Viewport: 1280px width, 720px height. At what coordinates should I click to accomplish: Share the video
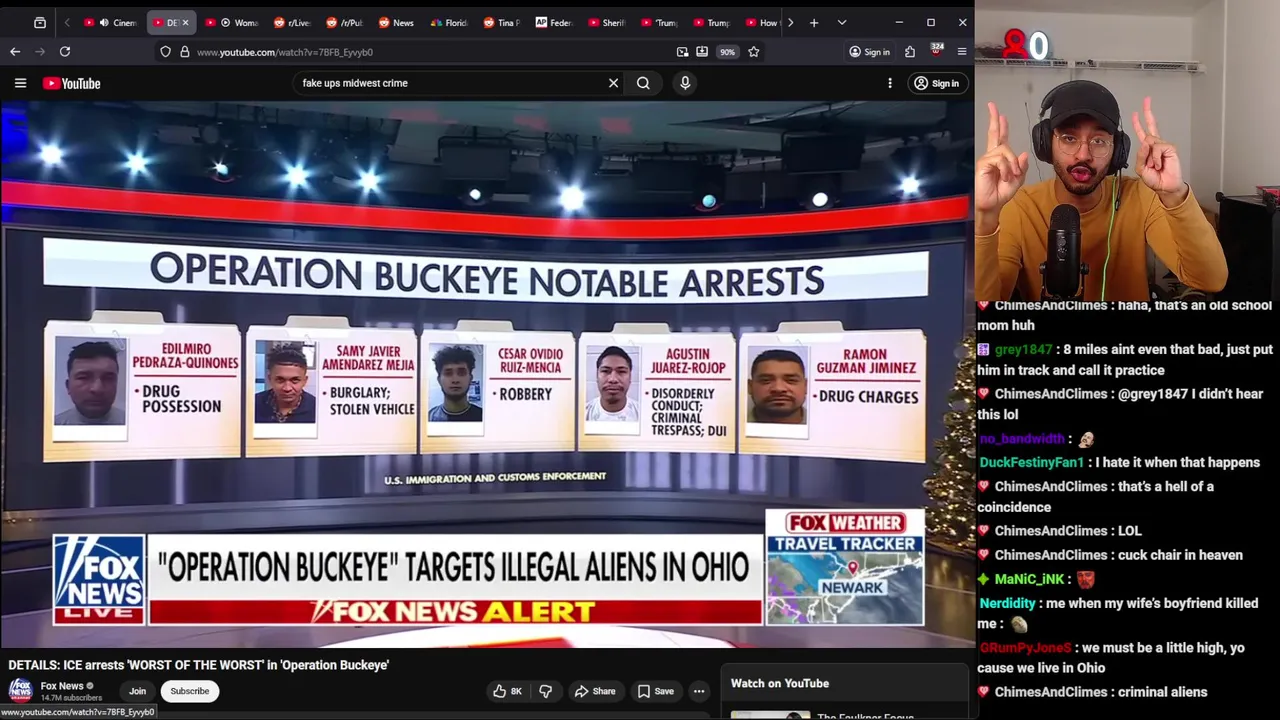(594, 691)
